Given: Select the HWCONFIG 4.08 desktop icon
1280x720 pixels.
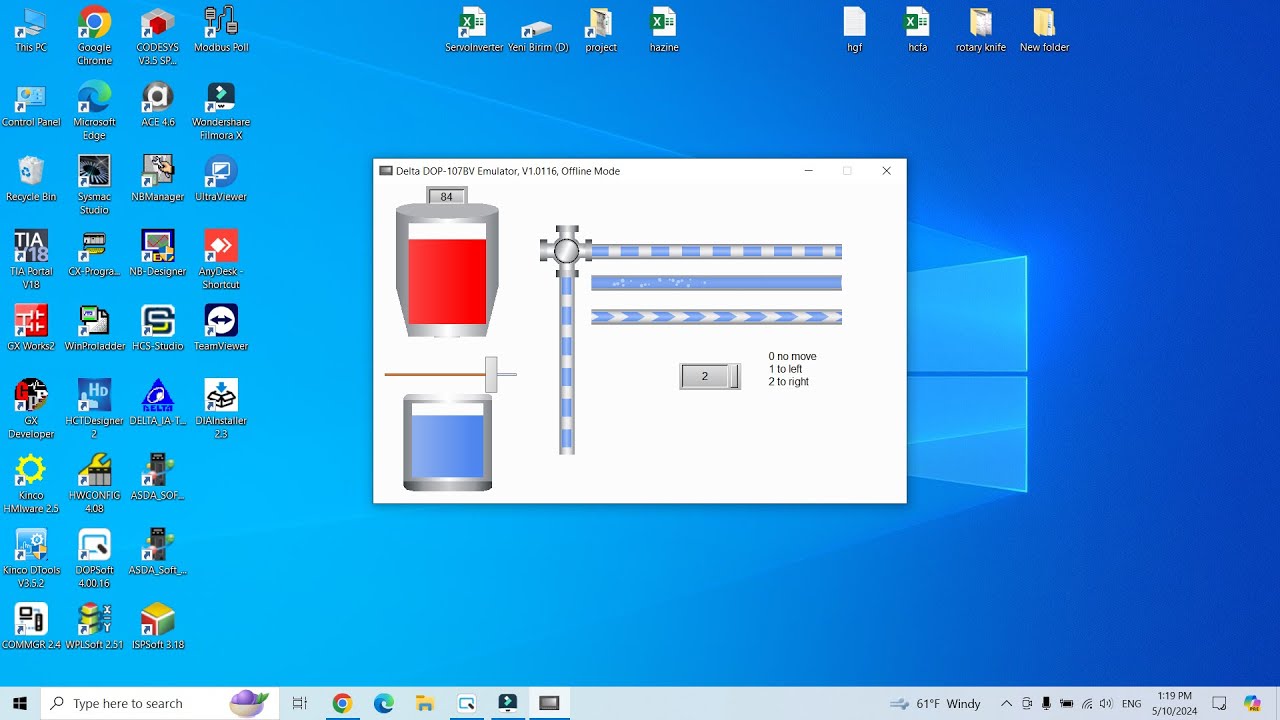Looking at the screenshot, I should click(x=94, y=483).
